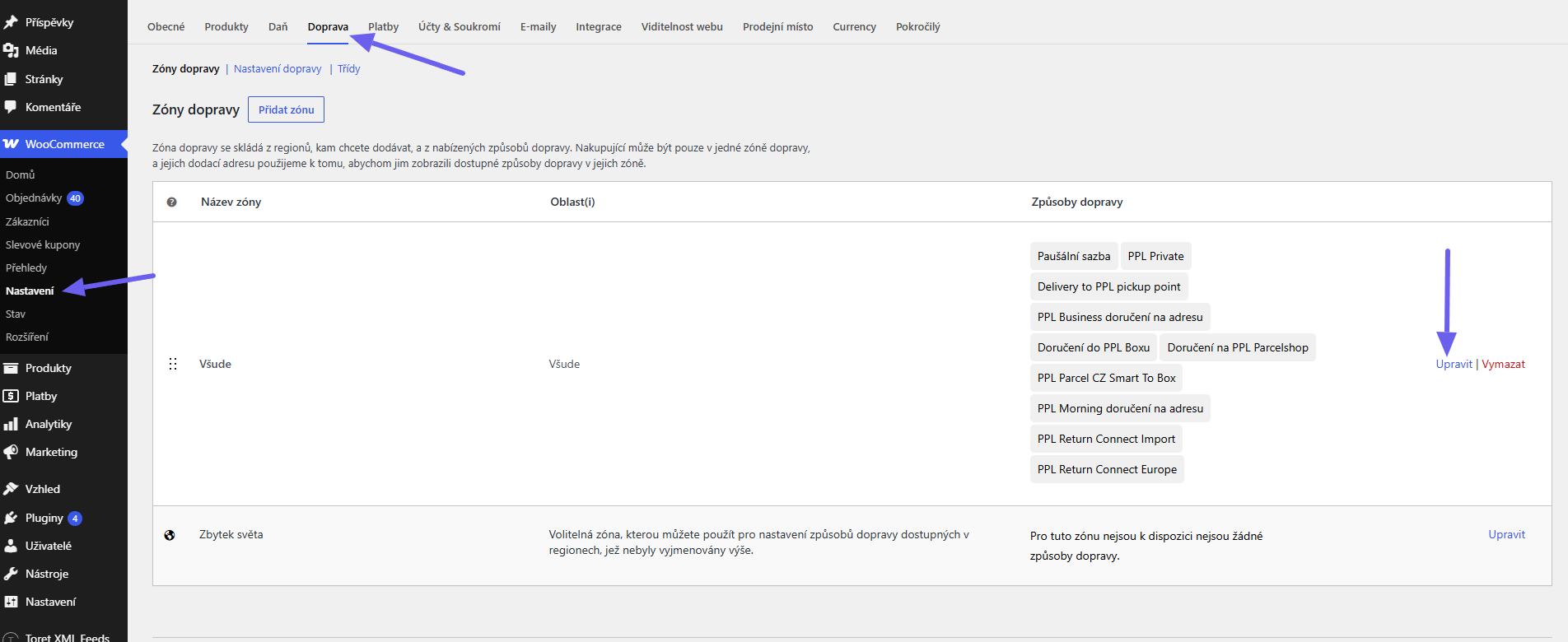
Task: Click the Komentáře speech bubble icon
Action: 11,107
